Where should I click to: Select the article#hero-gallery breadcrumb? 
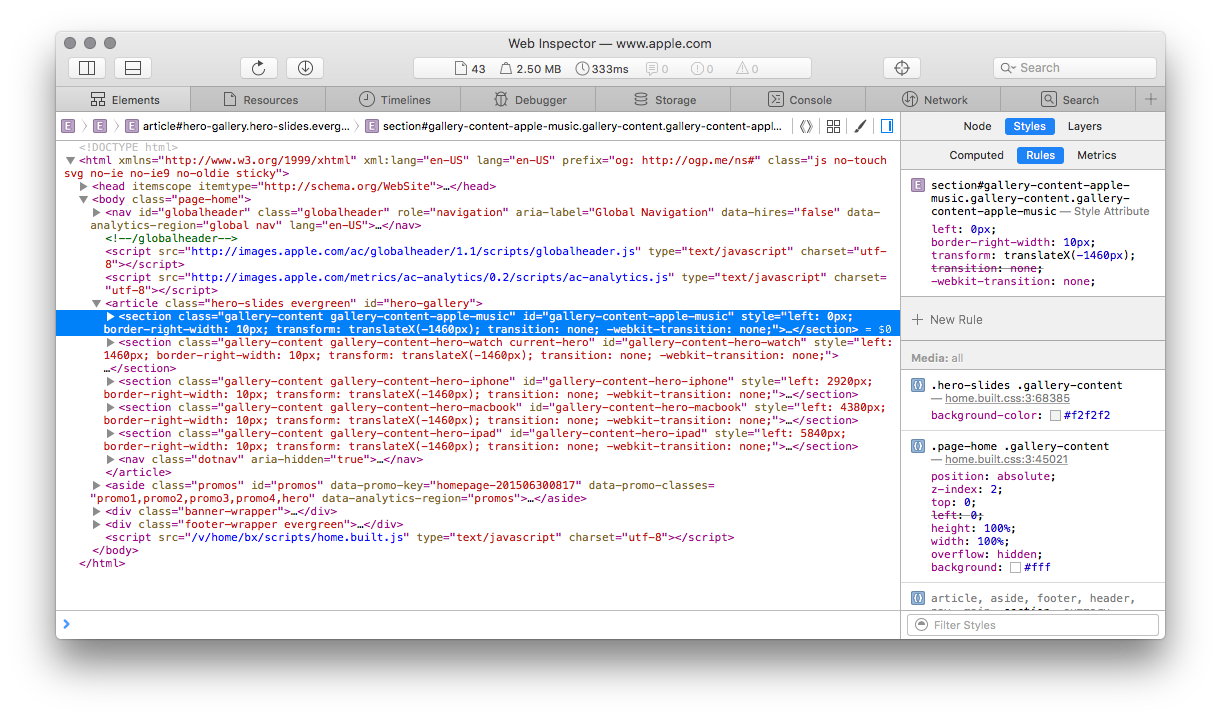pyautogui.click(x=239, y=126)
